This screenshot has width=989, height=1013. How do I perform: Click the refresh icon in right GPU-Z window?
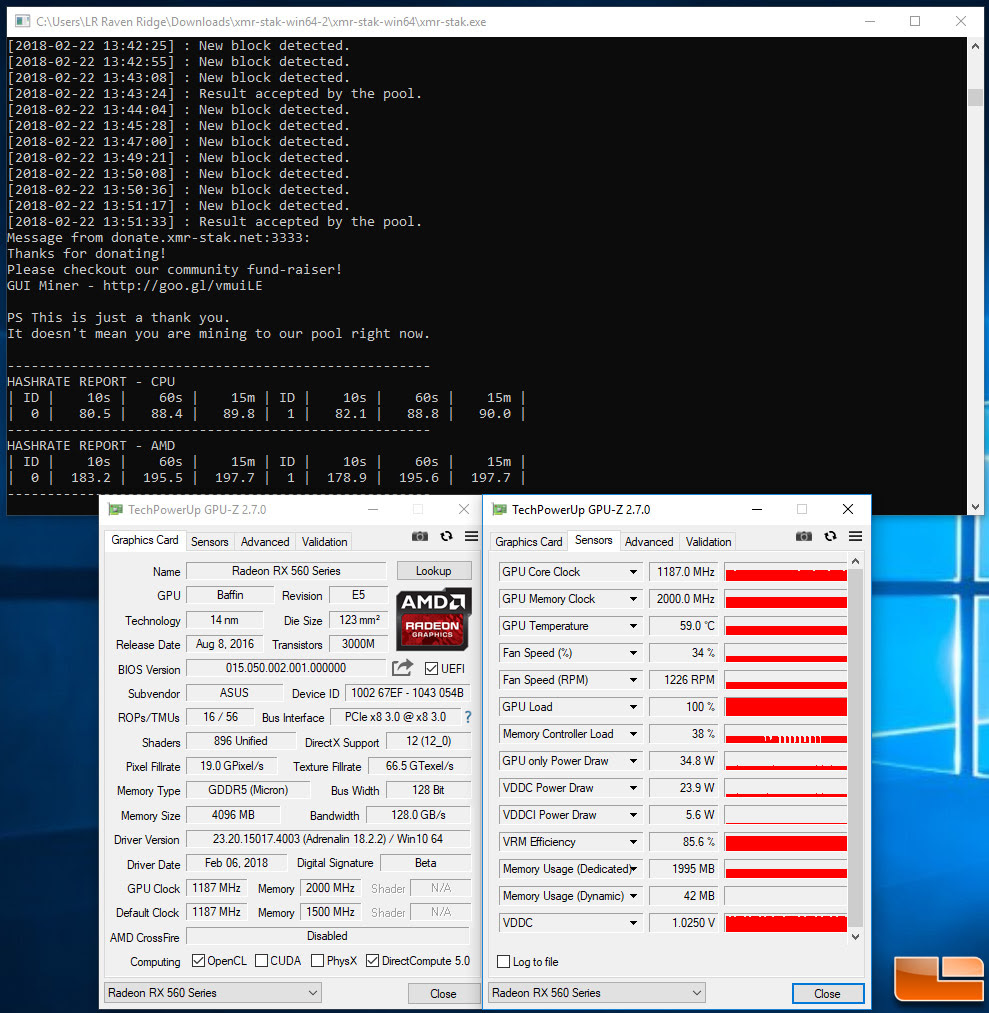[x=831, y=536]
